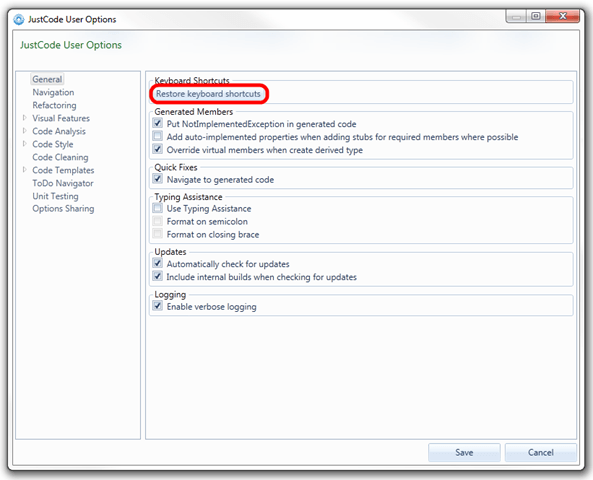This screenshot has height=480, width=593.
Task: Open the Unit Testing options page
Action: click(56, 196)
